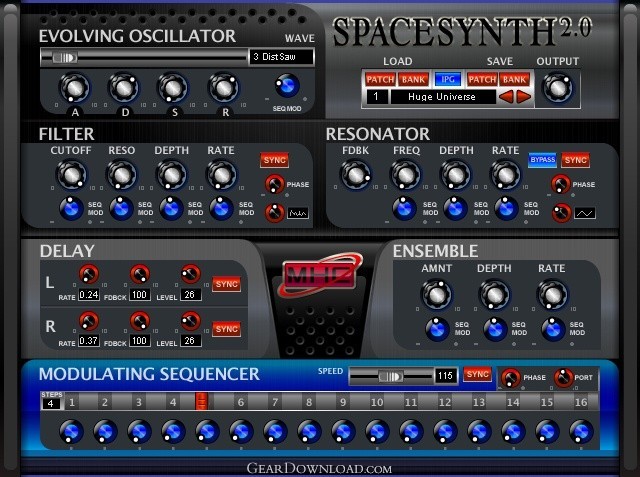Click the SAVE BANK button

click(514, 79)
